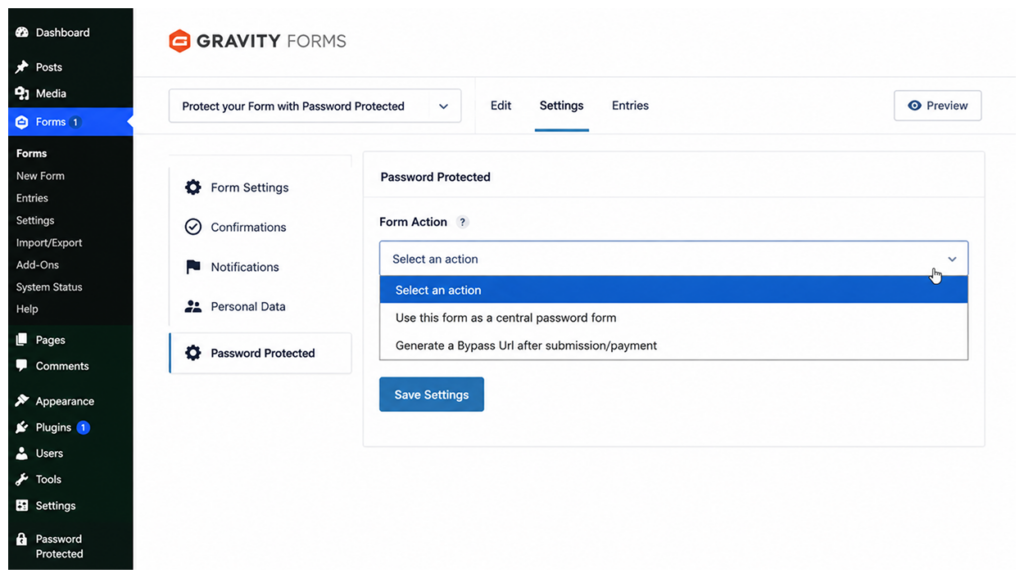Open the System Status submenu link

coord(49,287)
